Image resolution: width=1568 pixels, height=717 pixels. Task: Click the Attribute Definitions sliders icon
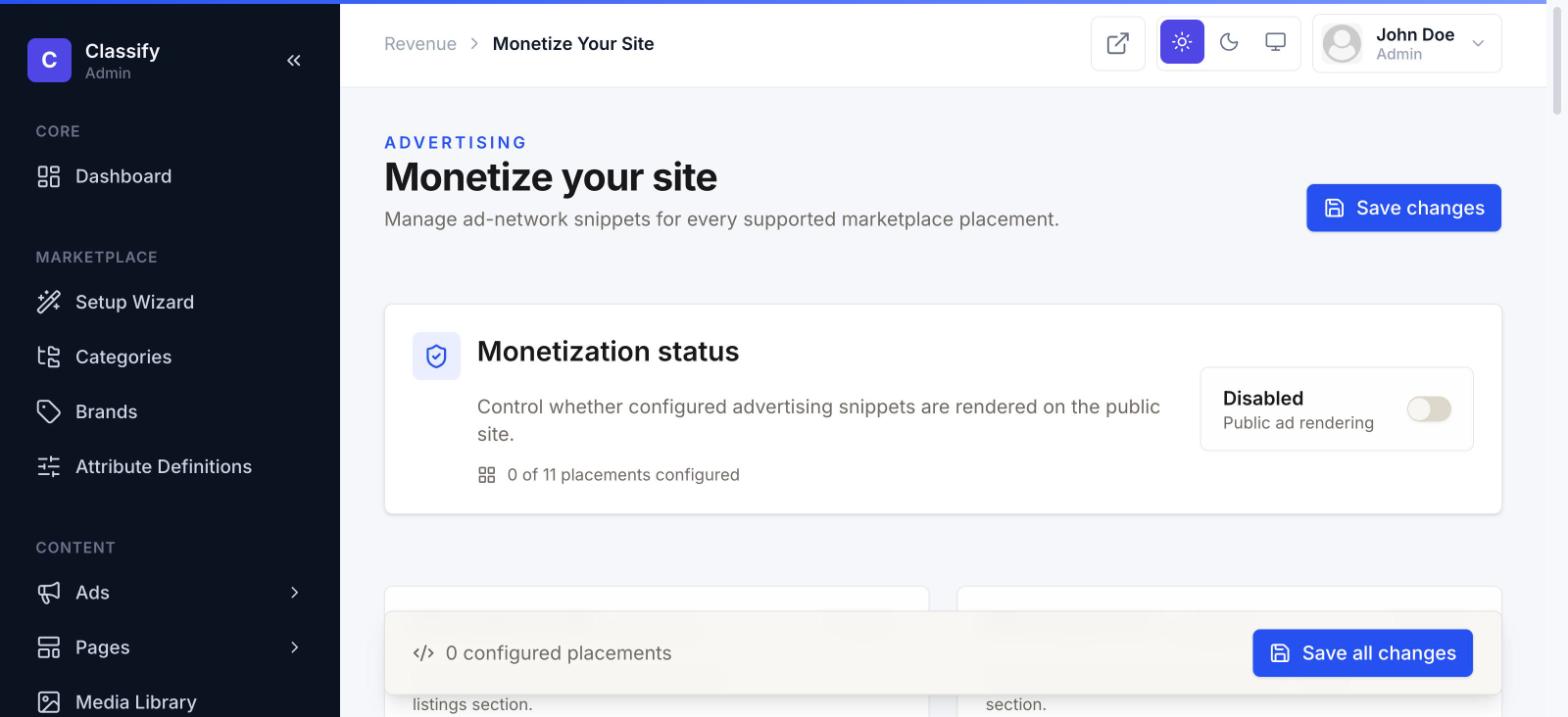pos(49,467)
